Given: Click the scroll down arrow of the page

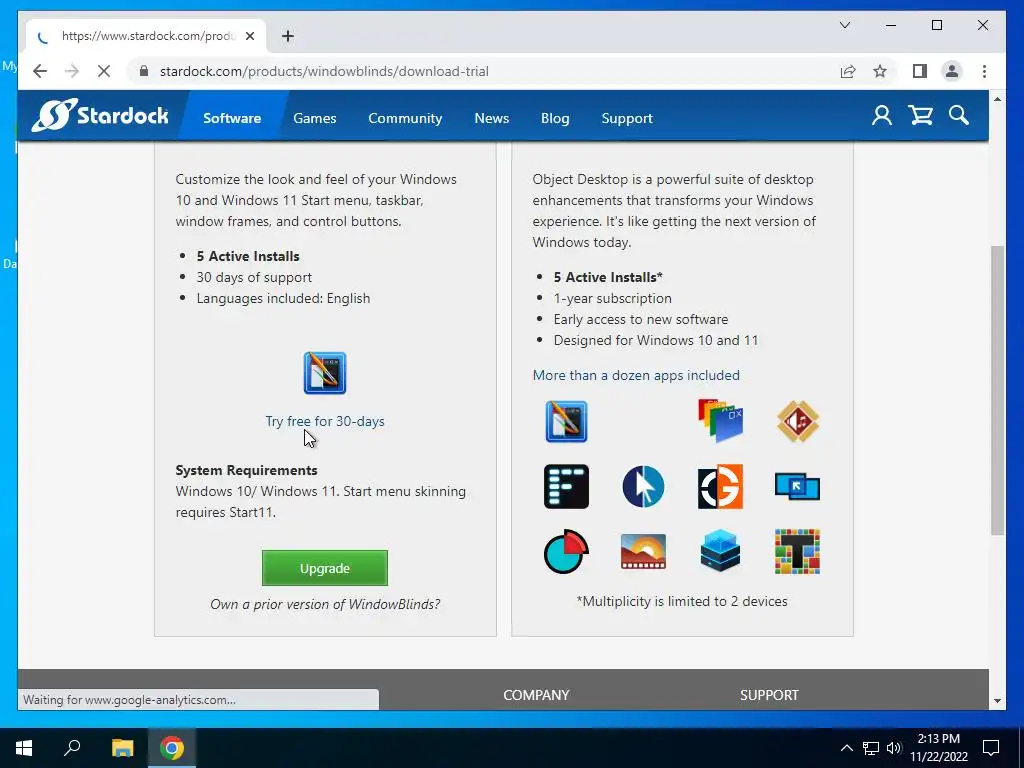Looking at the screenshot, I should pos(997,701).
